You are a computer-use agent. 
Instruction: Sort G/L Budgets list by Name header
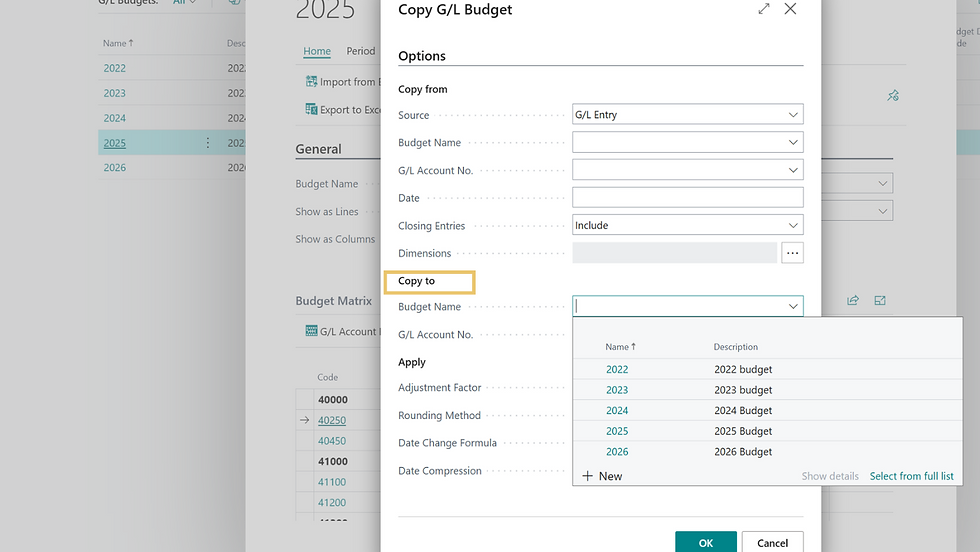coord(118,43)
